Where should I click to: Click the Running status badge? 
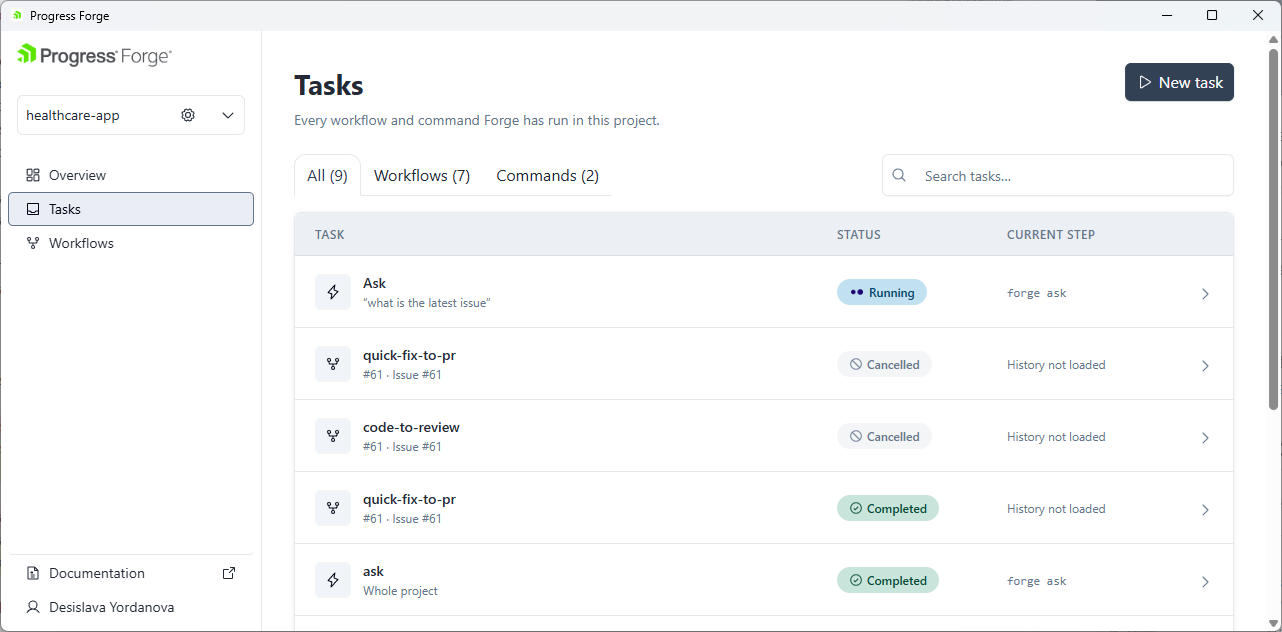882,292
